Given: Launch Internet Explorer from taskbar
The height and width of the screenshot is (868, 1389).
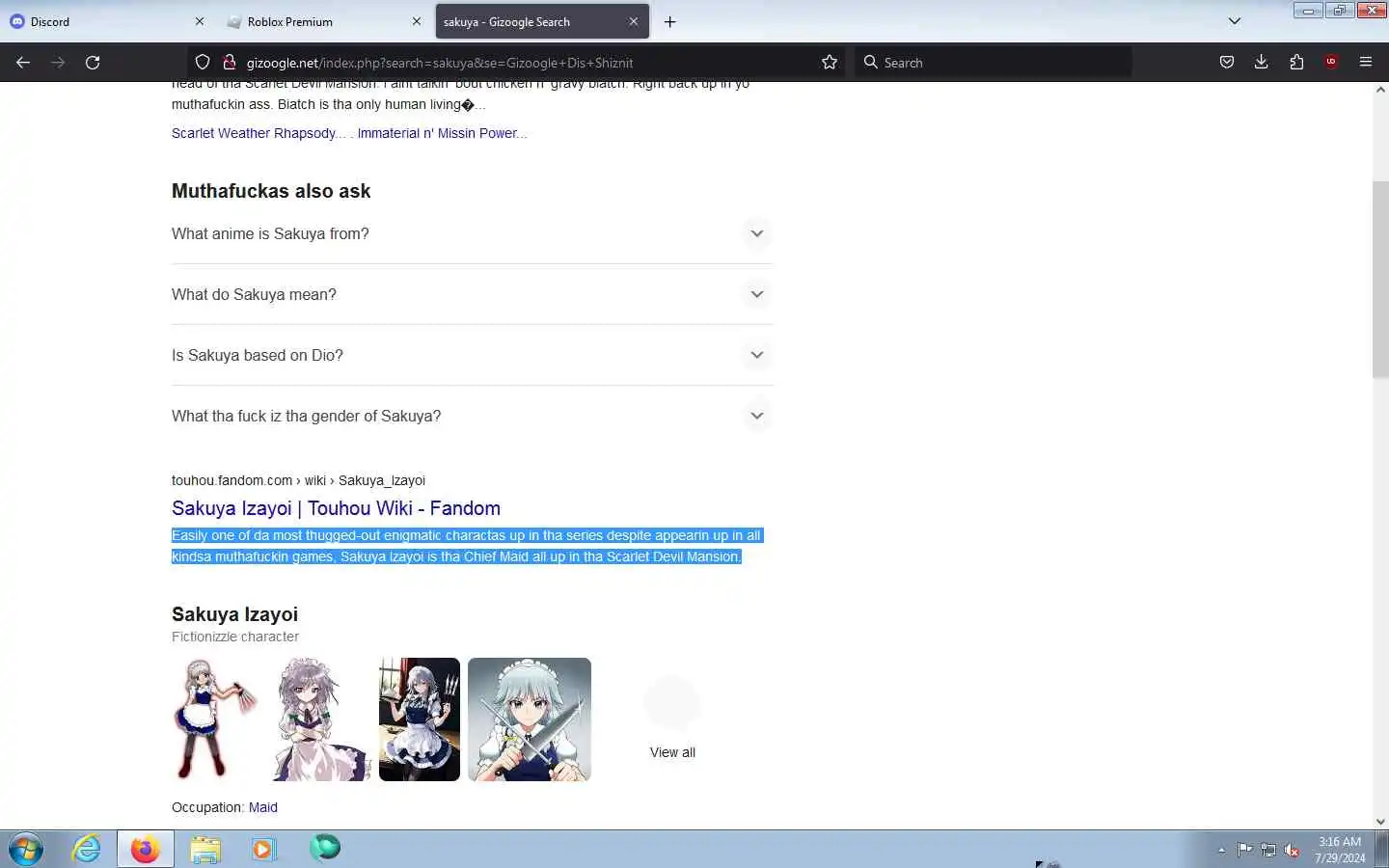Looking at the screenshot, I should [87, 850].
